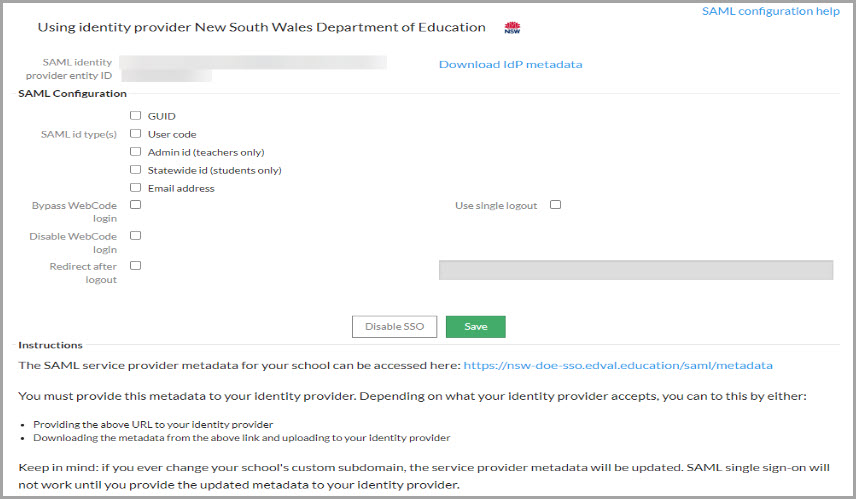Turn on Use single logout
Viewport: 856px width, 499px height.
(x=555, y=205)
